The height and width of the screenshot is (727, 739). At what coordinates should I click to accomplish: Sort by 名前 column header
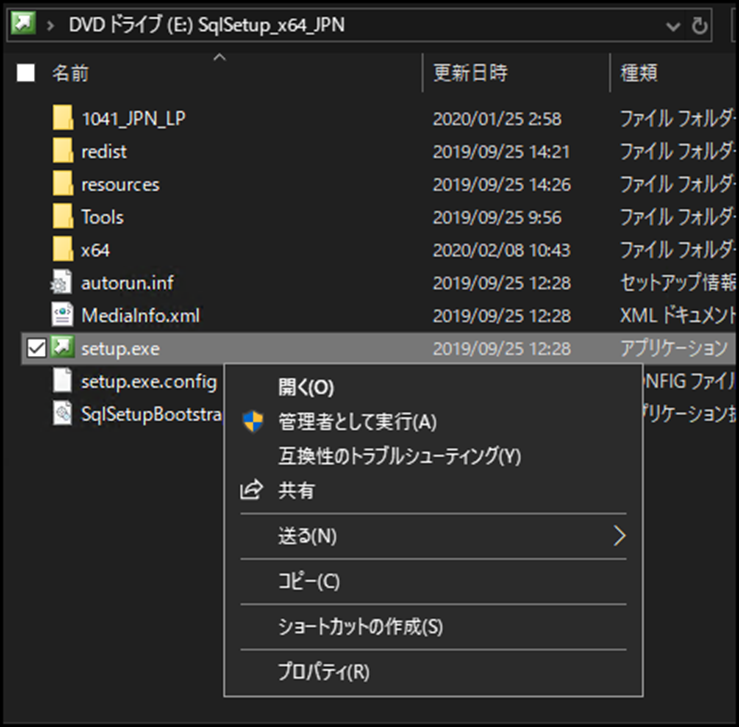click(x=70, y=73)
